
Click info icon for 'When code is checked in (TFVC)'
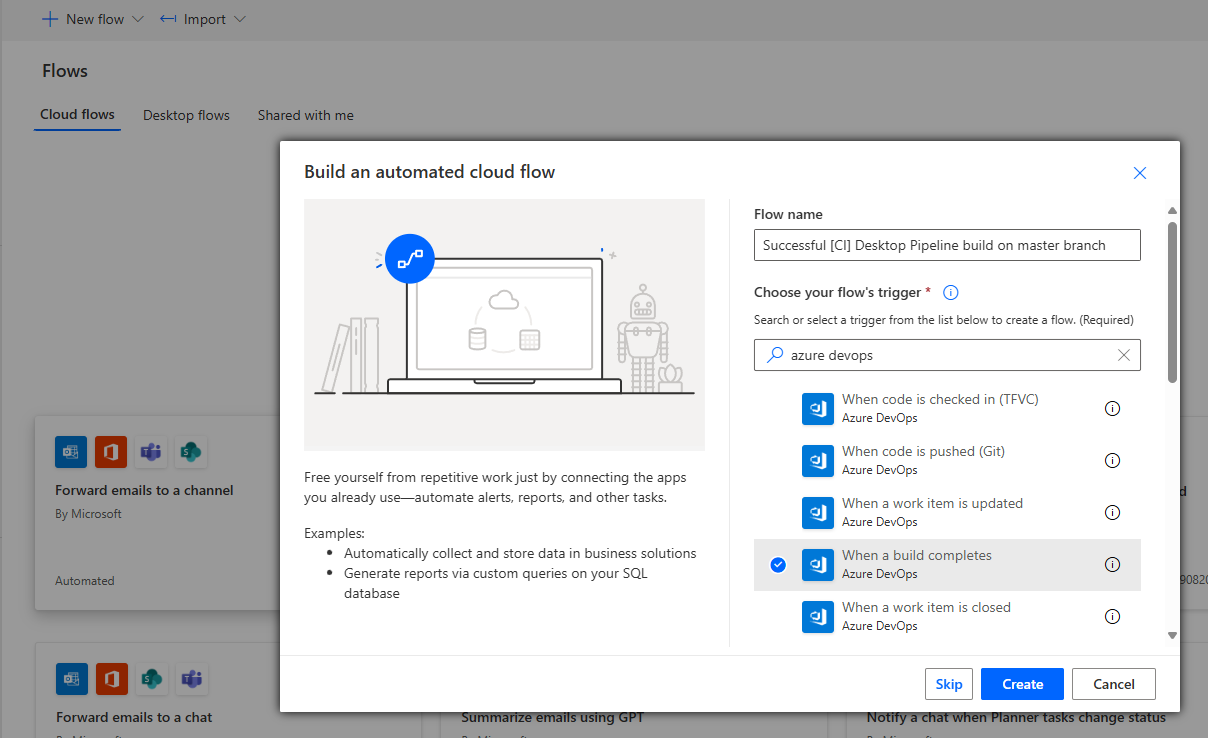coord(1111,409)
